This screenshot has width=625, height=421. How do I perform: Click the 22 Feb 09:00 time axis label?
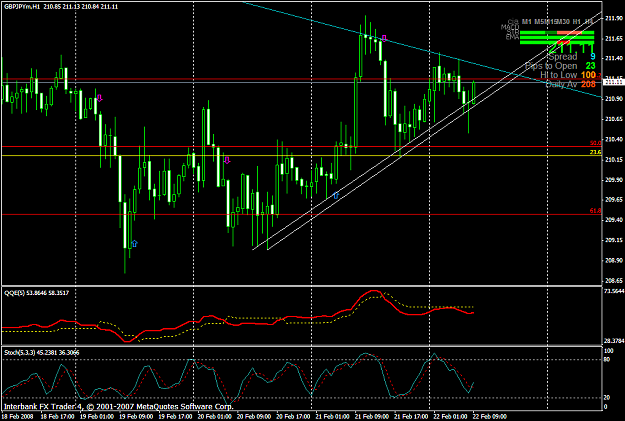point(489,417)
